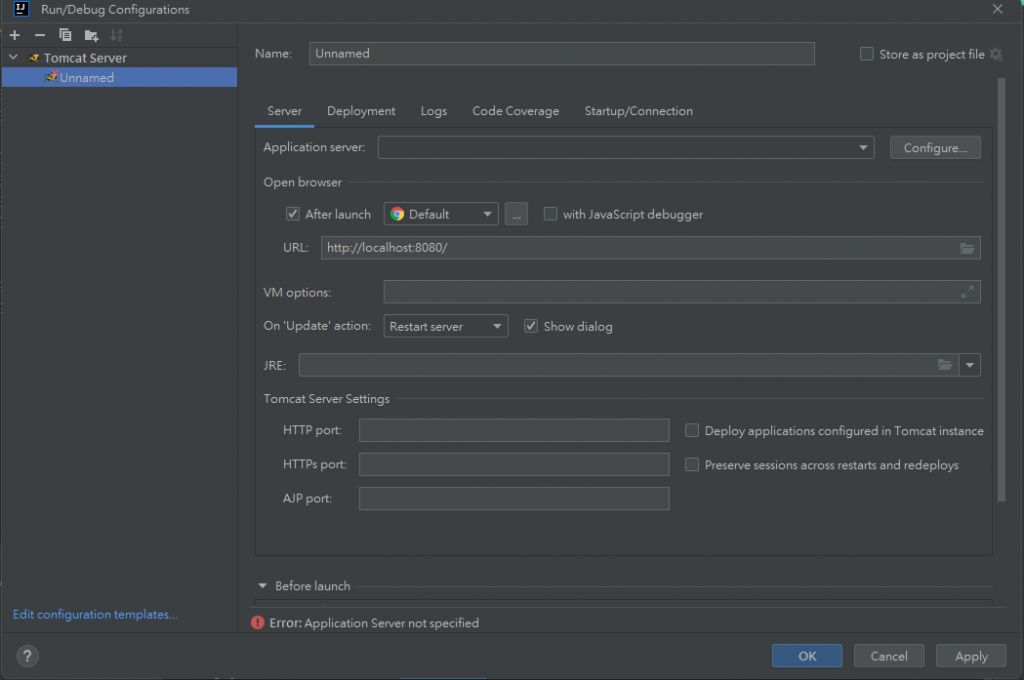Open Edit configuration templates link

[95, 614]
